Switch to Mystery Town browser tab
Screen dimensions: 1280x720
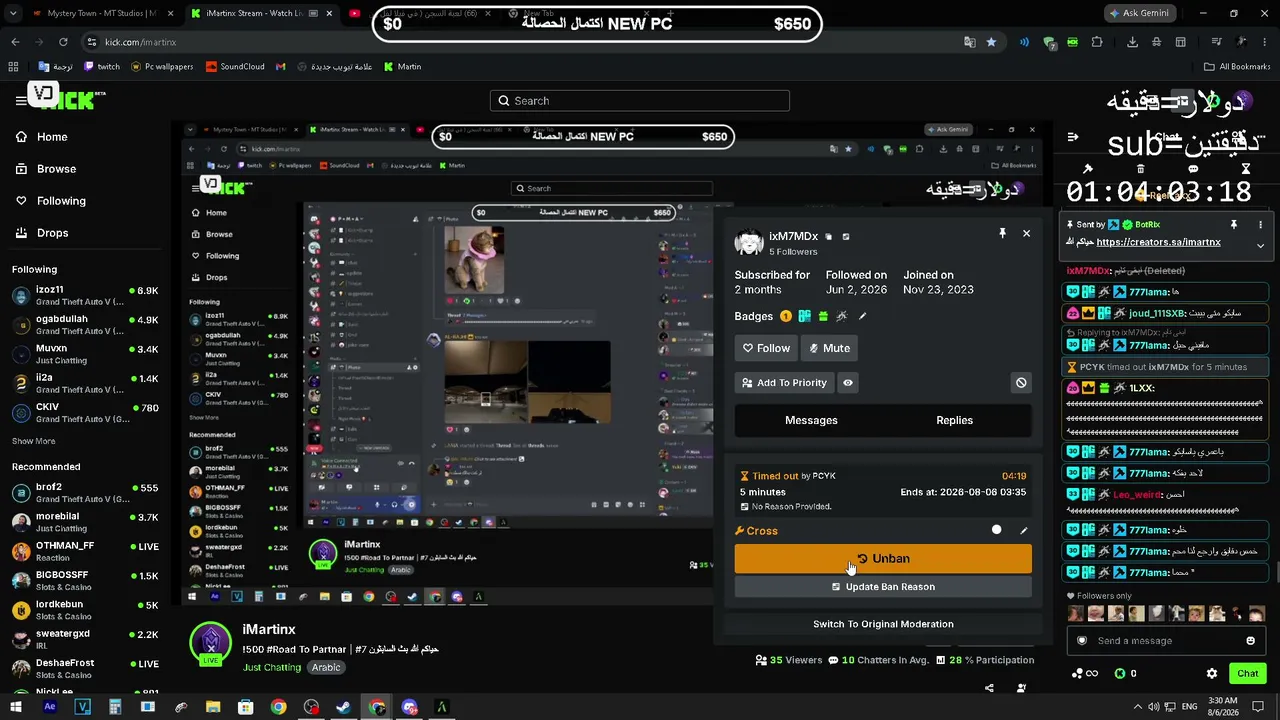102,14
